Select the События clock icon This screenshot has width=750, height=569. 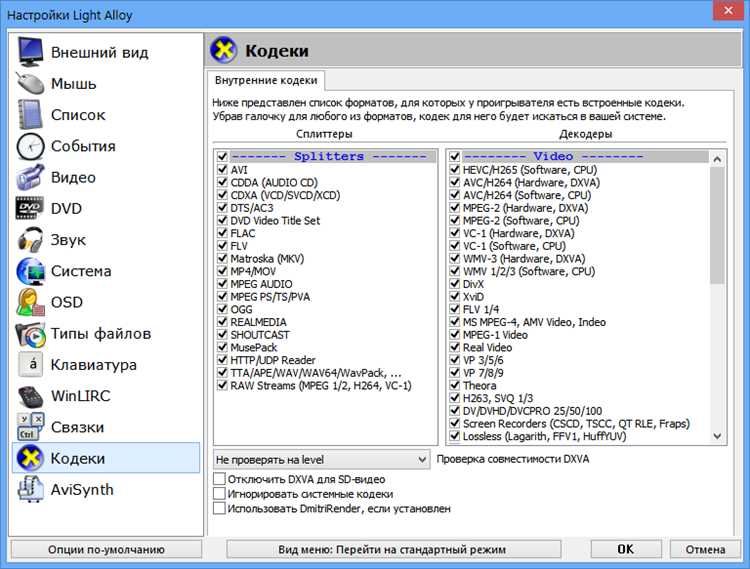pos(30,146)
